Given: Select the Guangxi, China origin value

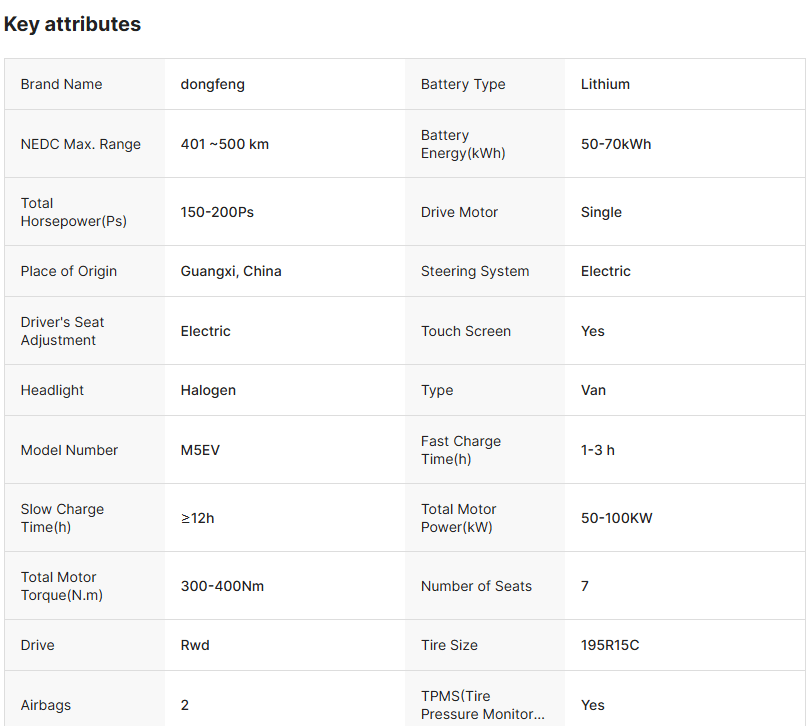Looking at the screenshot, I should [x=231, y=271].
